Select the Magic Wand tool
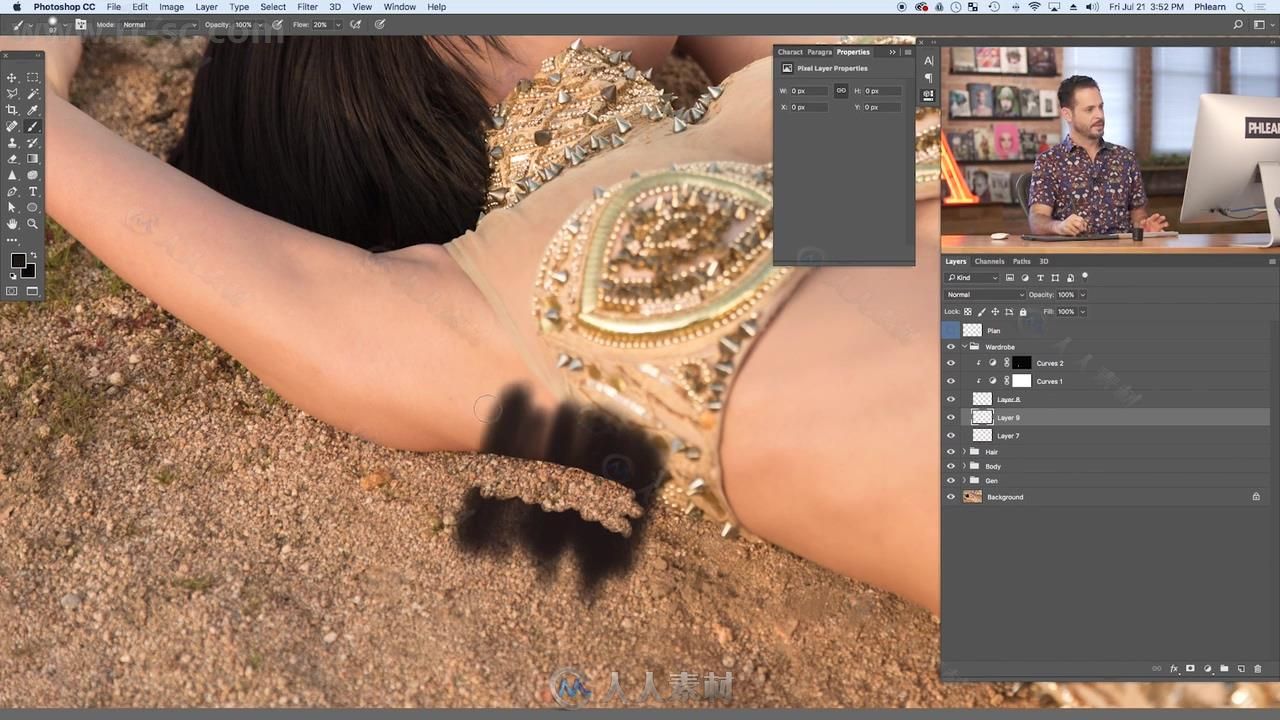The image size is (1280, 720). 33,94
